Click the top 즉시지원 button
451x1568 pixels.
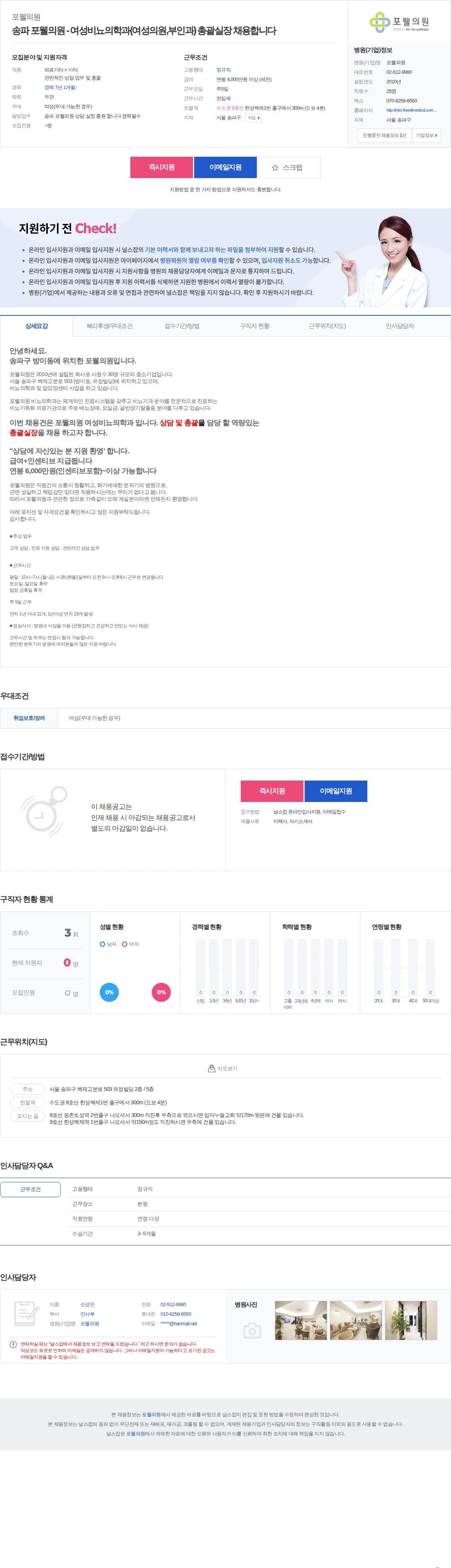tap(162, 167)
